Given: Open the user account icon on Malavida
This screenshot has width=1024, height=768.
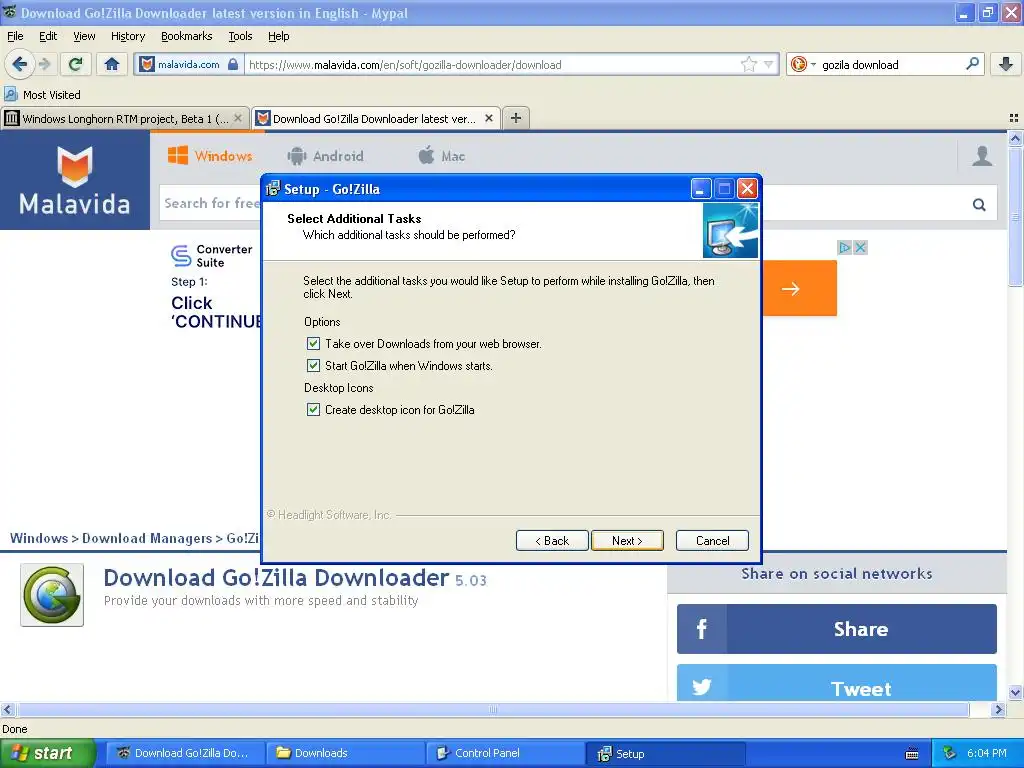Looking at the screenshot, I should click(x=982, y=156).
